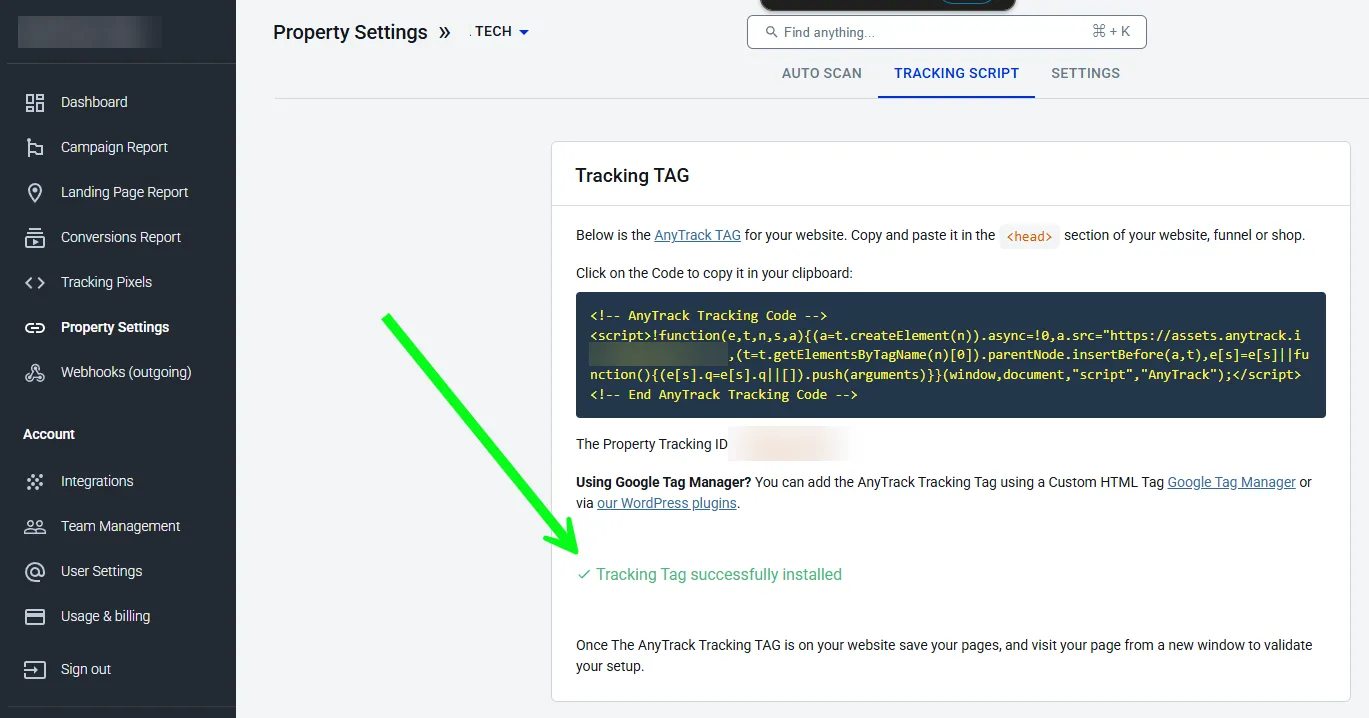Screen dimensions: 1369x718
Task: Open the Google Tag Manager link
Action: [1231, 482]
